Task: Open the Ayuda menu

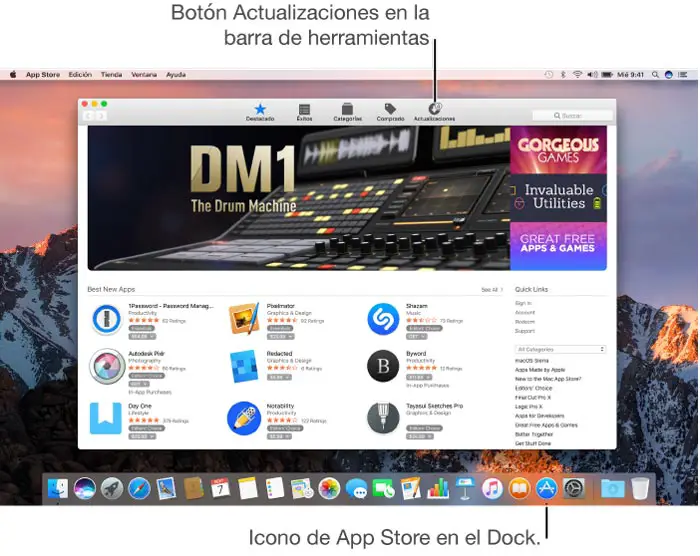Action: [x=176, y=75]
